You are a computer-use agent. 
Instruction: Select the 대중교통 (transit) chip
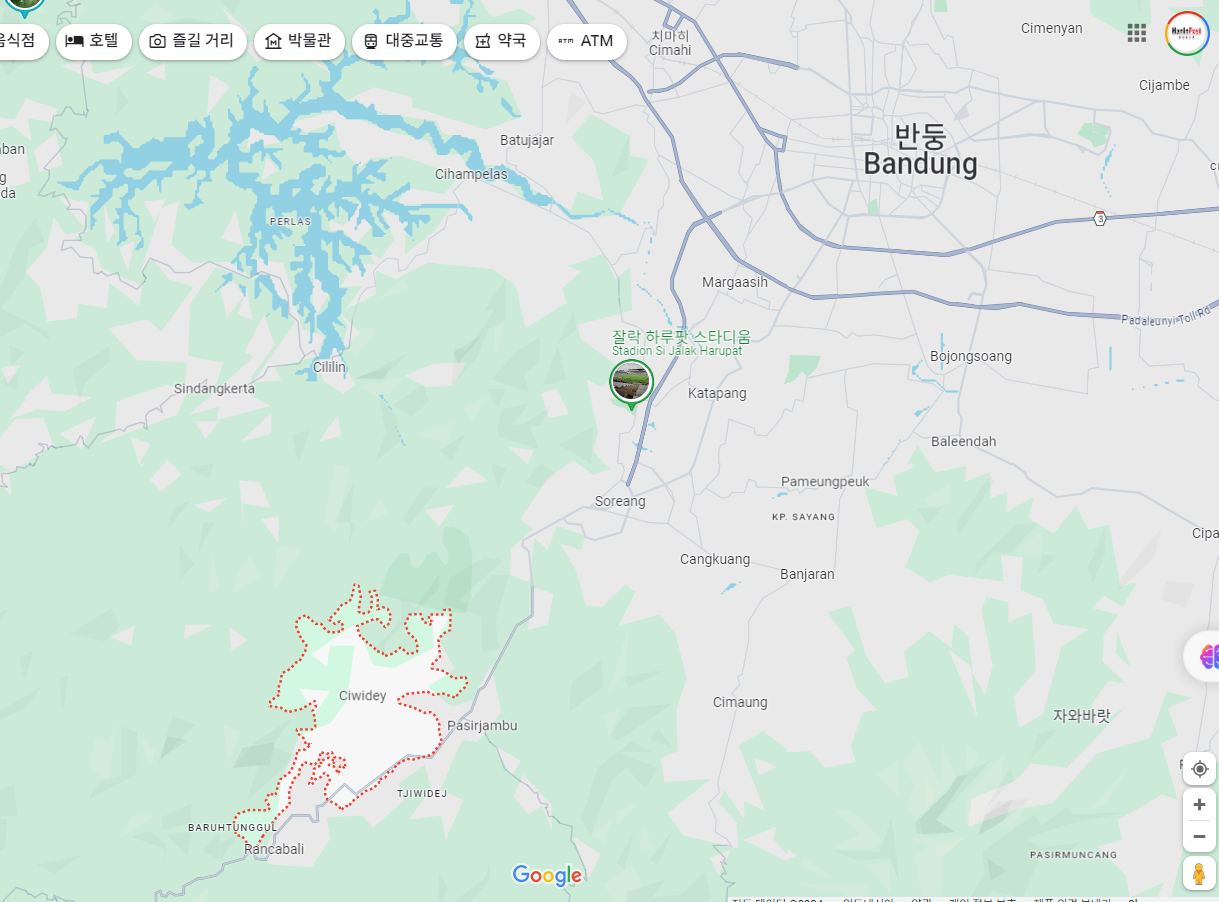click(x=403, y=41)
